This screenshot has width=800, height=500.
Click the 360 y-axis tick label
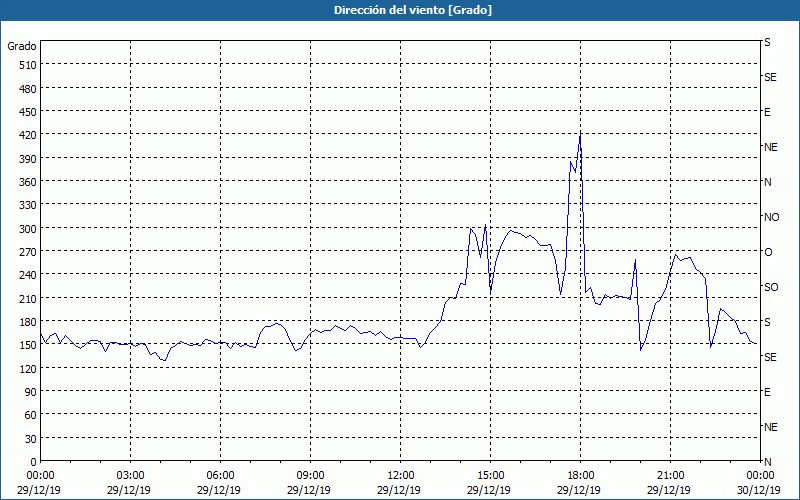28,182
